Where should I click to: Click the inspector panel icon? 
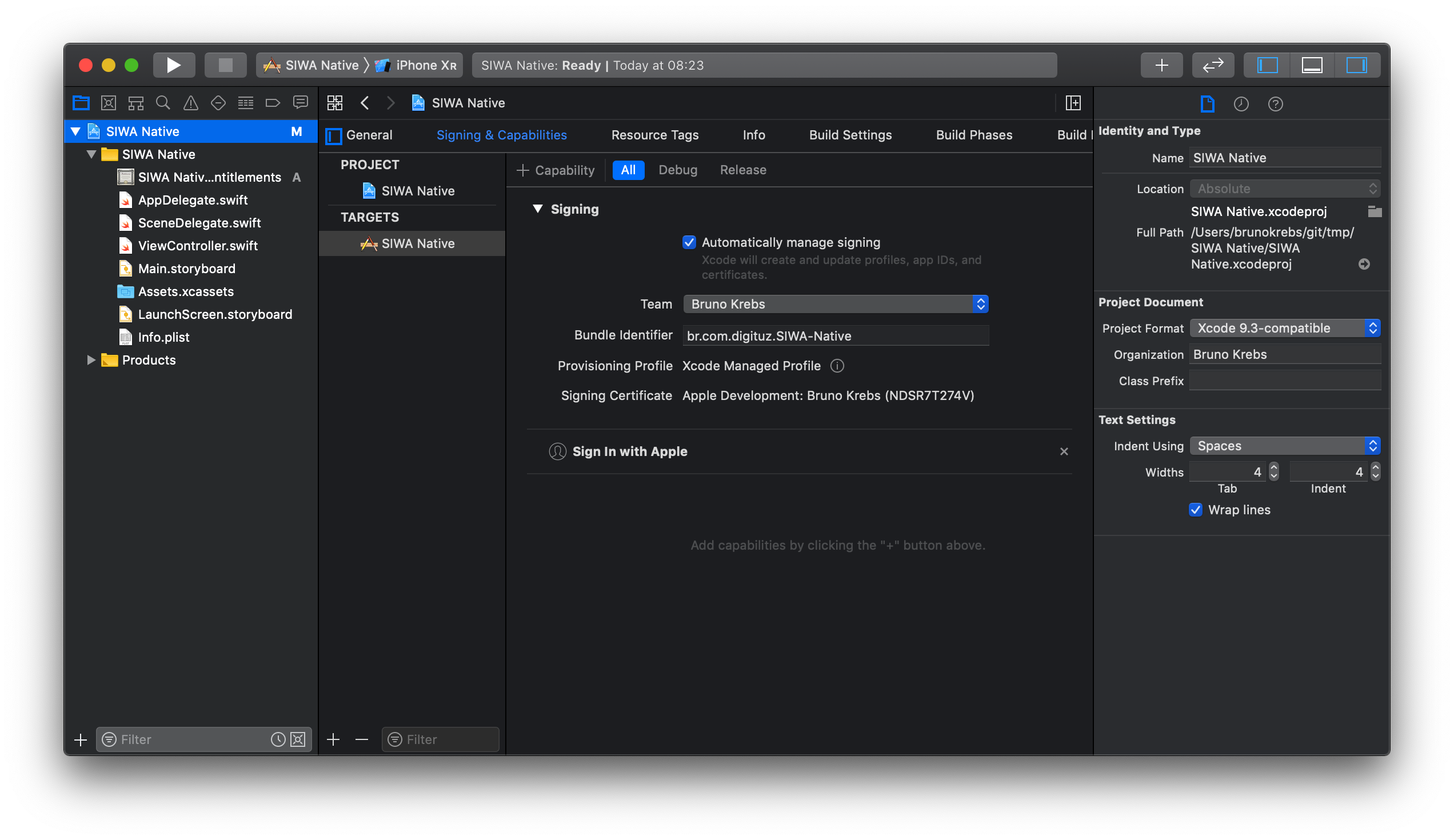(x=1357, y=66)
